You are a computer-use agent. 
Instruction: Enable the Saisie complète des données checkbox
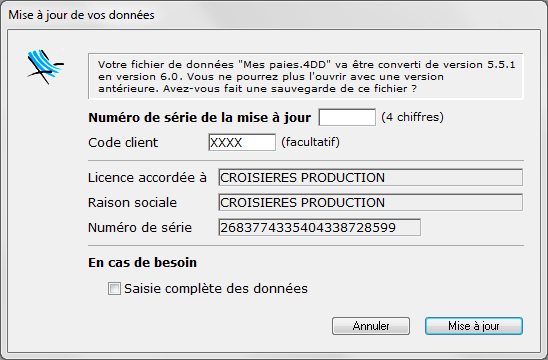[x=114, y=289]
